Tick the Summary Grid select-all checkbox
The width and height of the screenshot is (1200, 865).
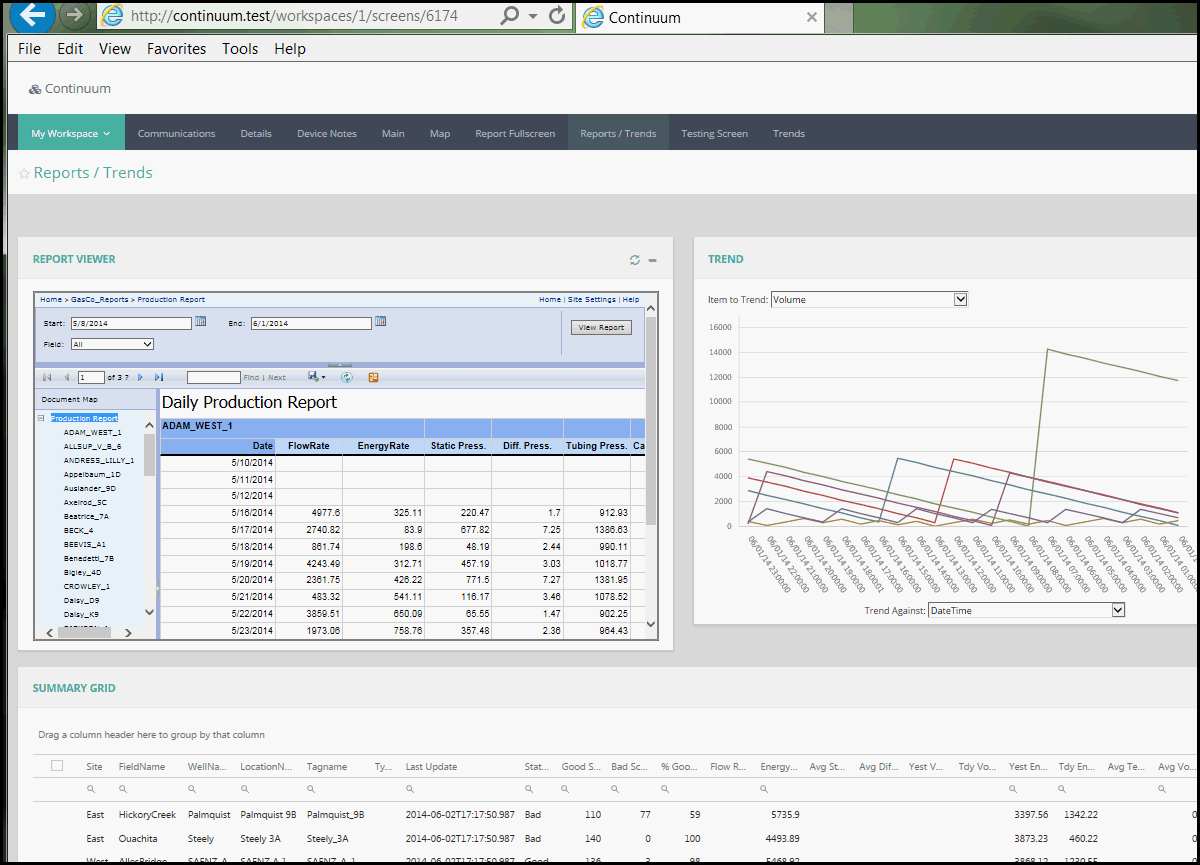[57, 766]
